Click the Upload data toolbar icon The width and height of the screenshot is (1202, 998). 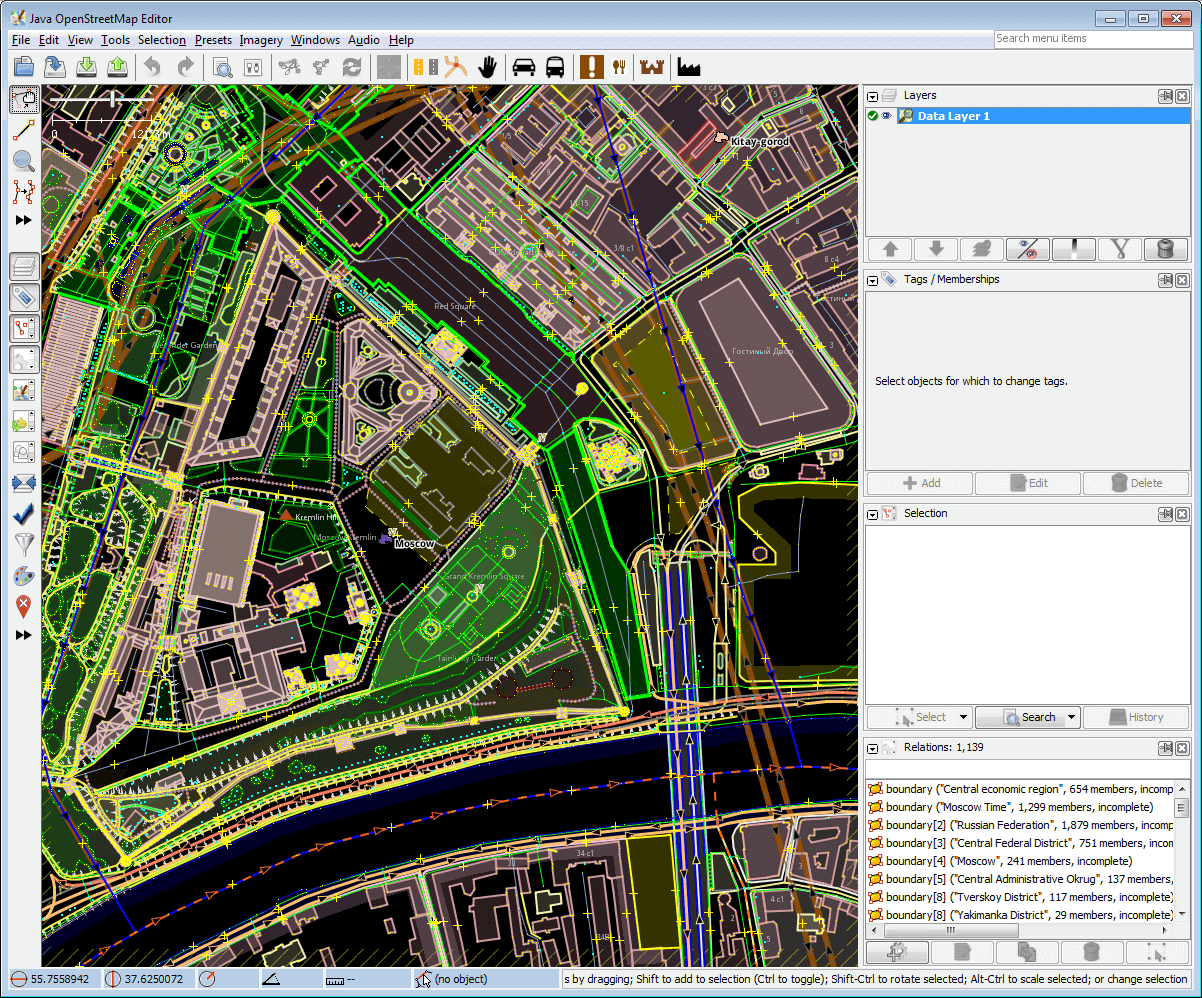click(118, 67)
